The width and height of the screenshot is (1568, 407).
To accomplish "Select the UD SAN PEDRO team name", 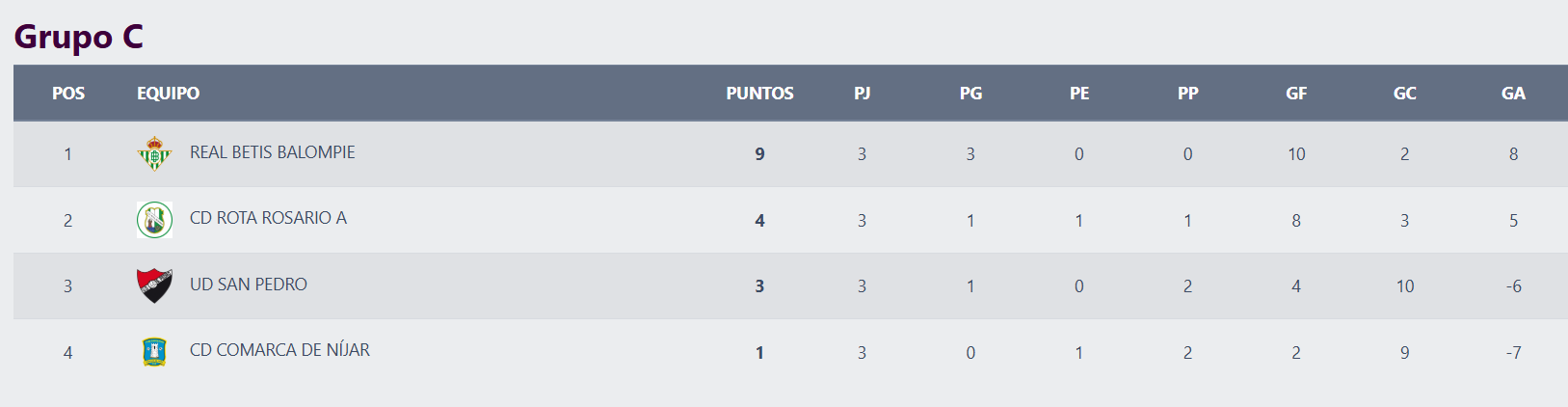I will click(249, 285).
